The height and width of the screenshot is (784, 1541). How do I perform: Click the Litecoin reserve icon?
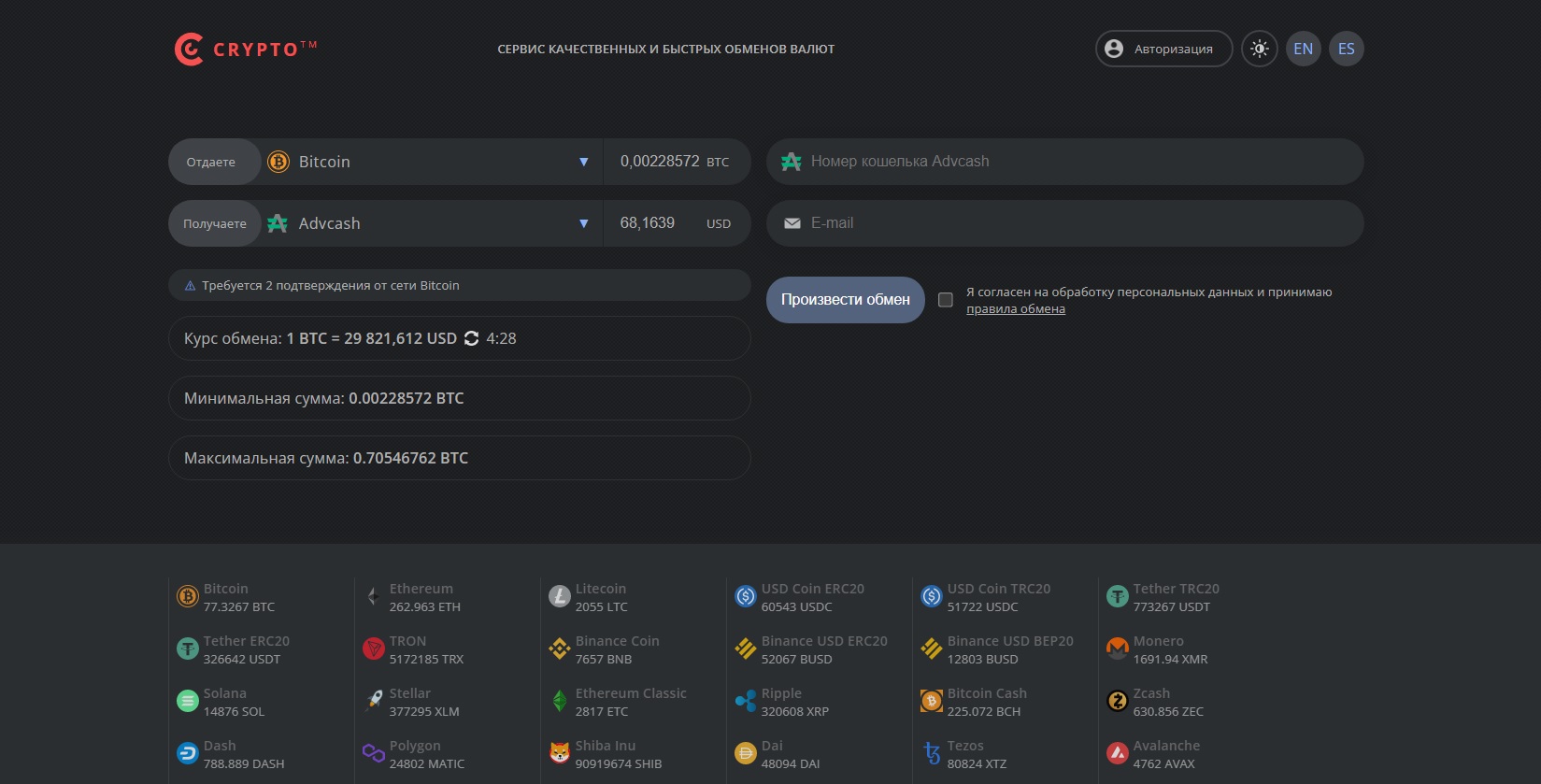[x=560, y=596]
